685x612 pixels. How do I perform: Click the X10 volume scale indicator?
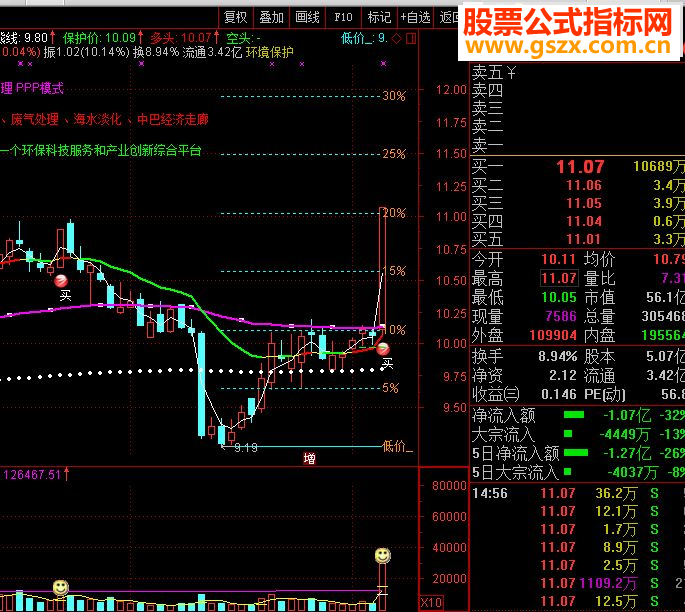click(x=431, y=603)
